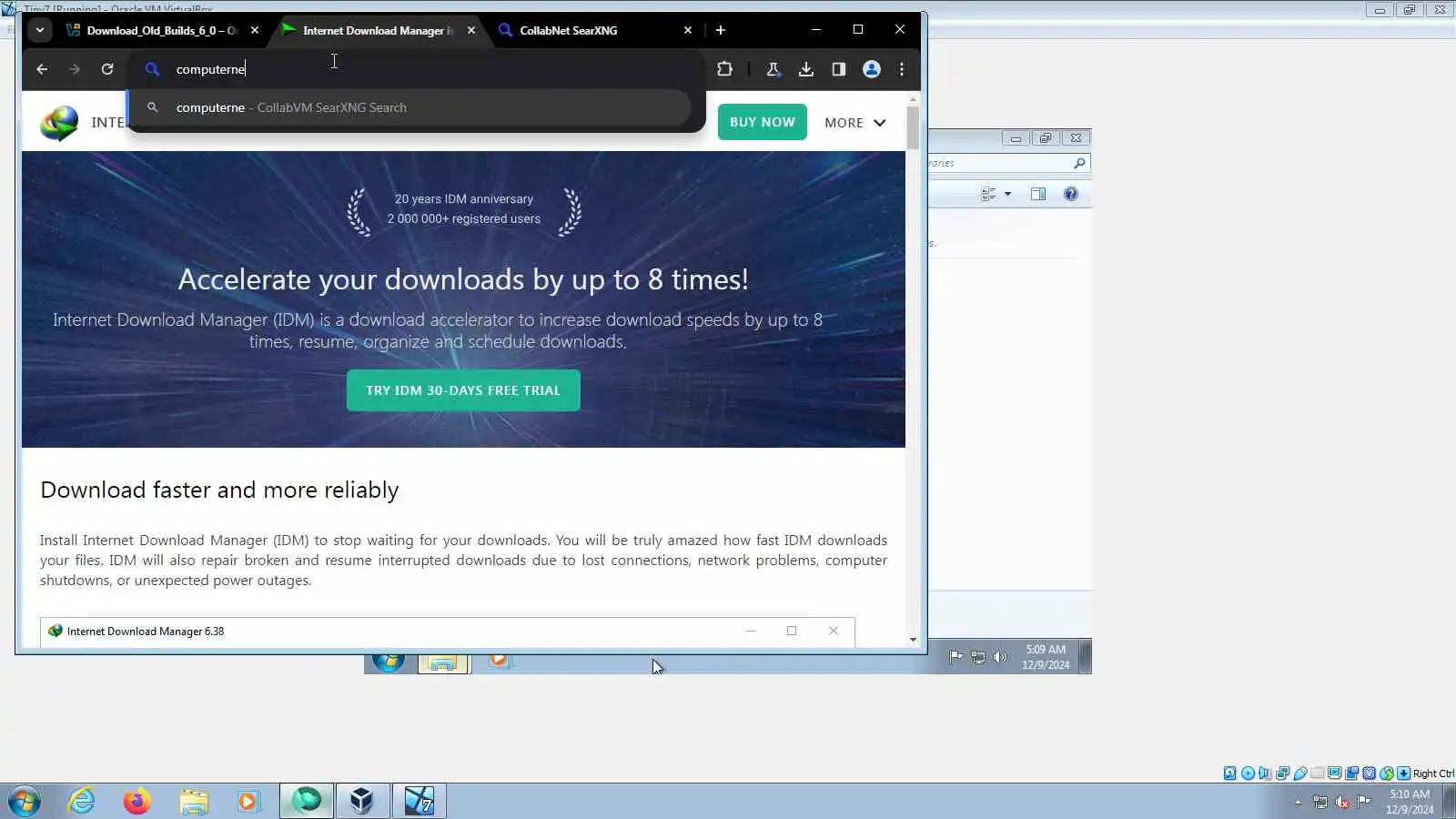Click the '20 years IDM anniversary' text

pyautogui.click(x=464, y=199)
